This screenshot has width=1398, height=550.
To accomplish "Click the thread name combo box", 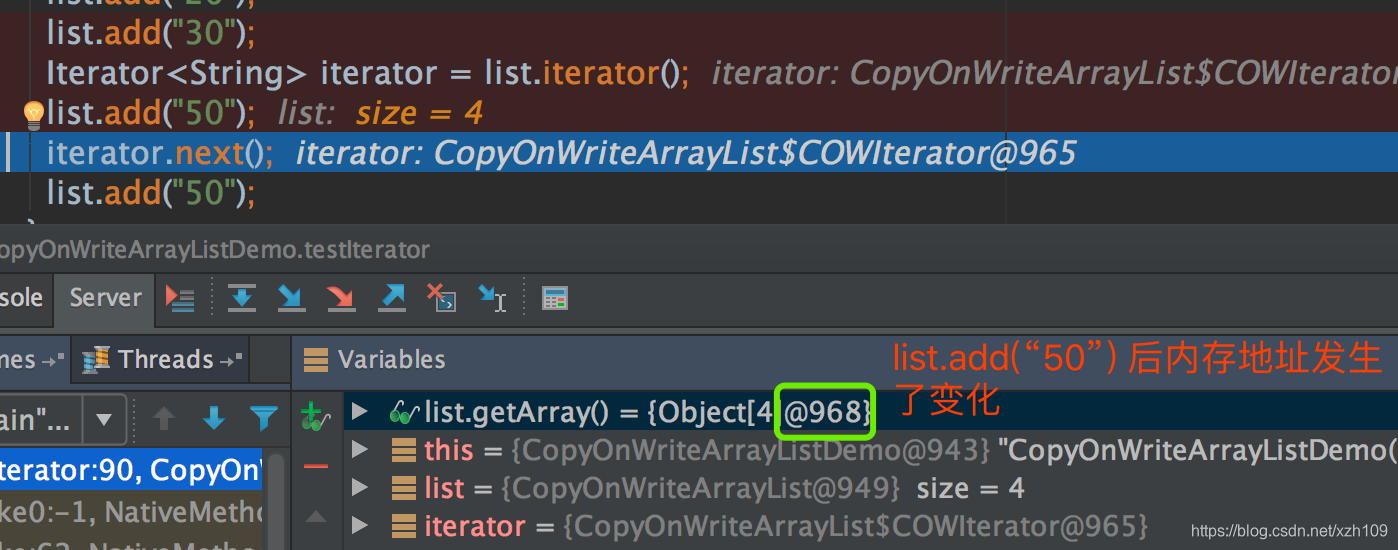I will pyautogui.click(x=62, y=419).
